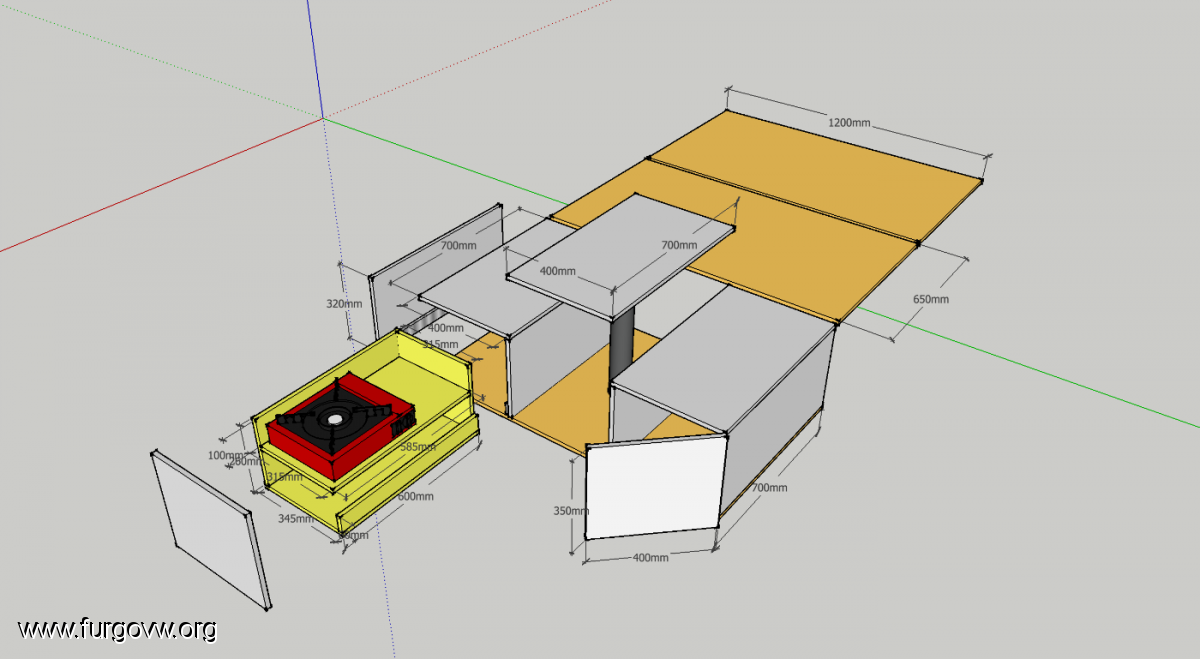Click the detached gray panel near drawer
Screen dimensions: 1200x659
pyautogui.click(x=210, y=530)
